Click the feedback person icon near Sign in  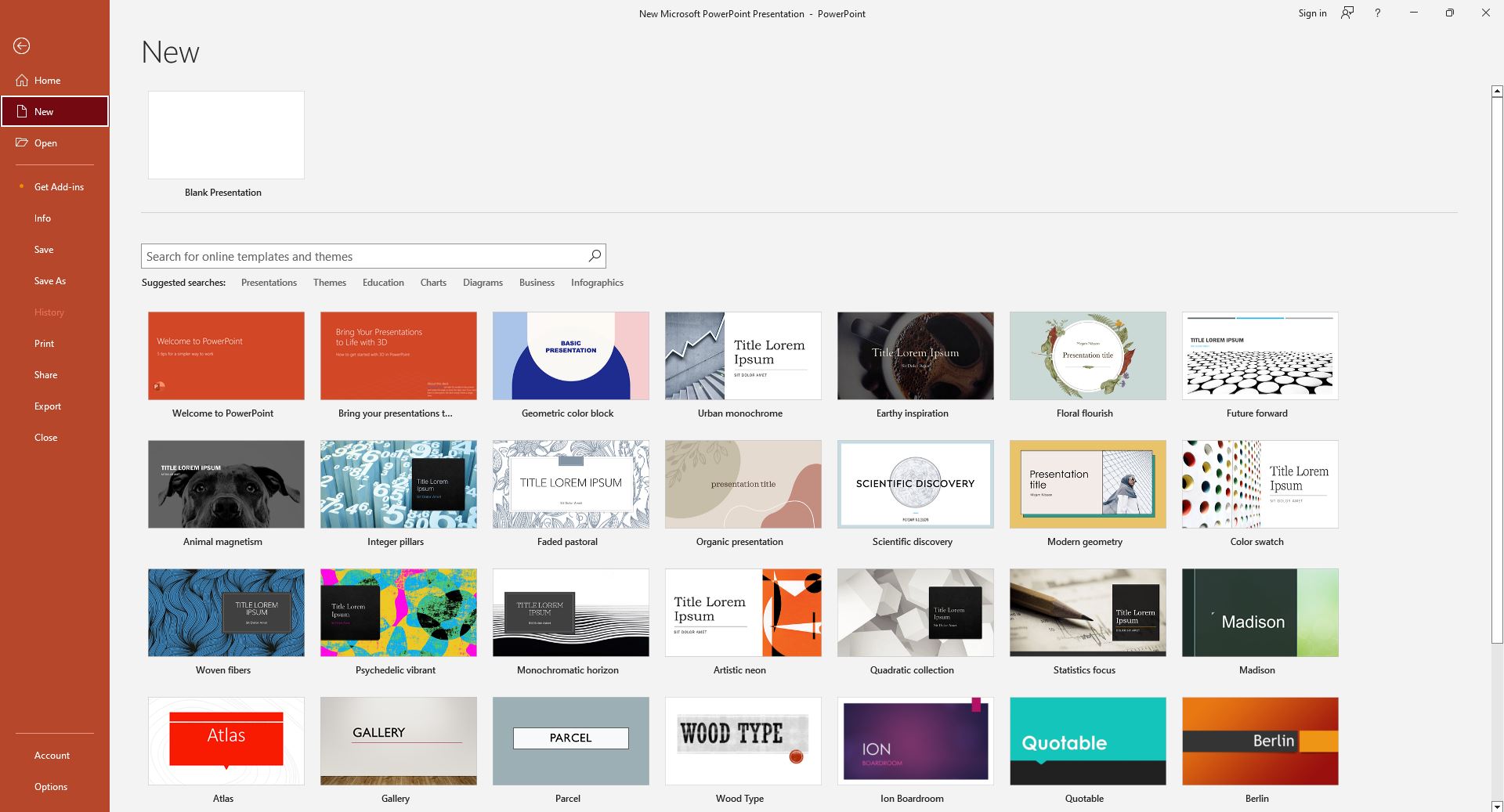pos(1347,13)
